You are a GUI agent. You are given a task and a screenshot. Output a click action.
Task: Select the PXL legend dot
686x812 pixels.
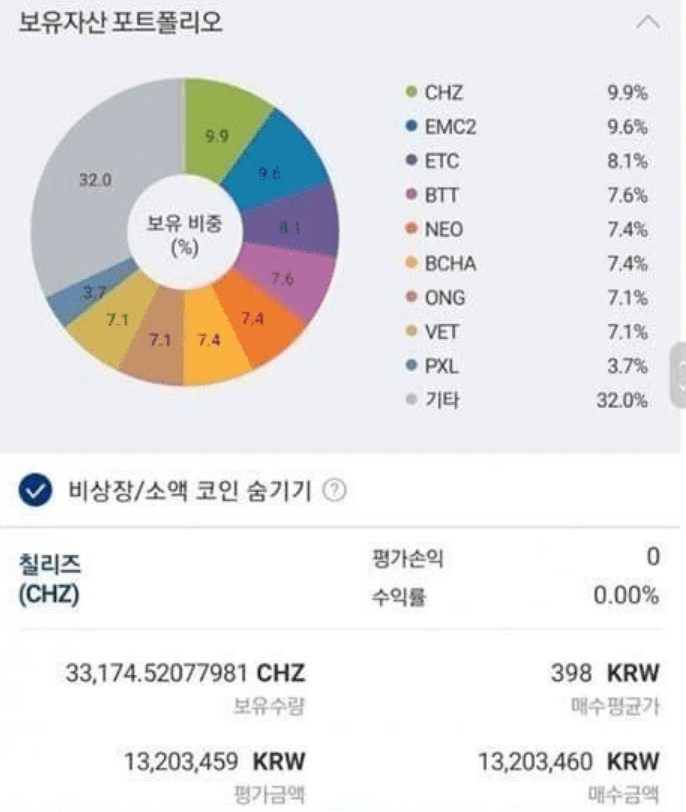[x=412, y=366]
